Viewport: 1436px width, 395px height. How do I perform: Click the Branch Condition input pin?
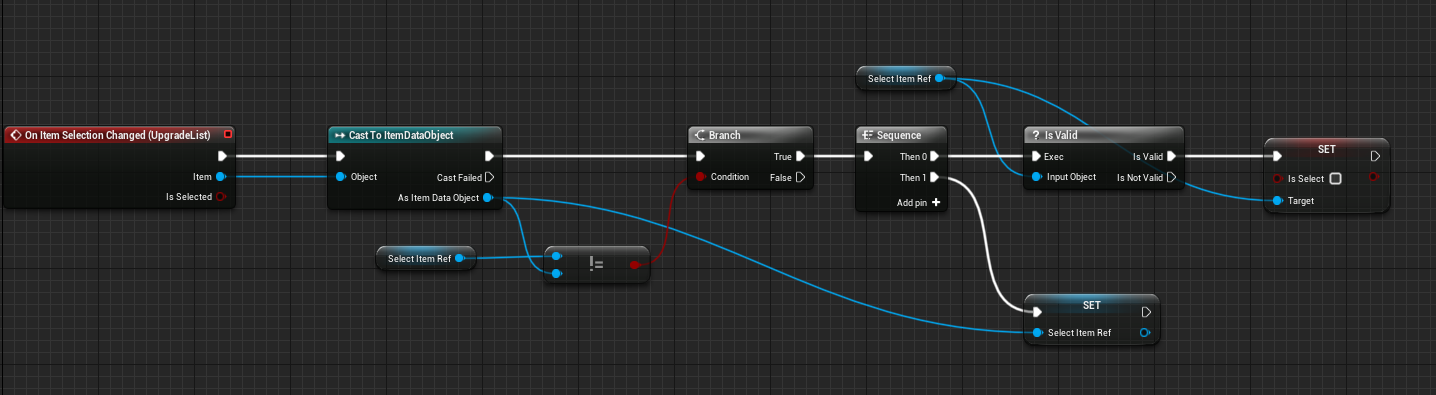[x=701, y=177]
